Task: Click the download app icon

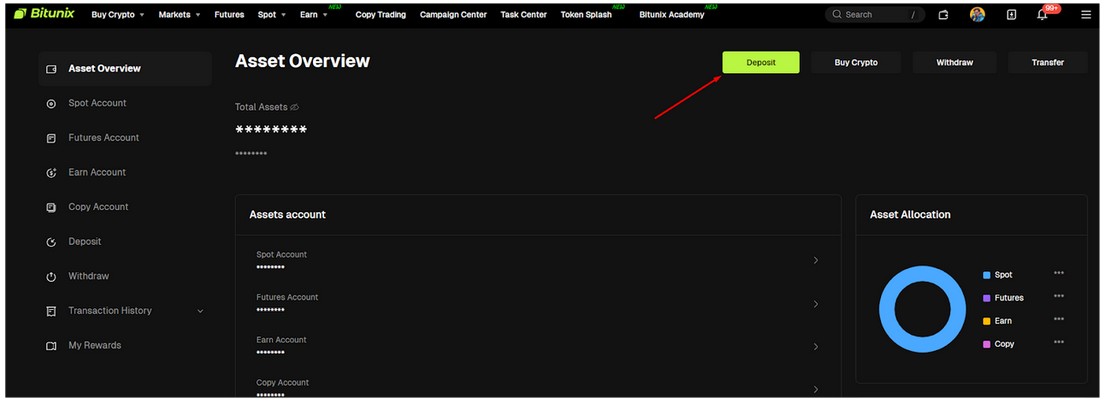Action: click(x=1011, y=15)
